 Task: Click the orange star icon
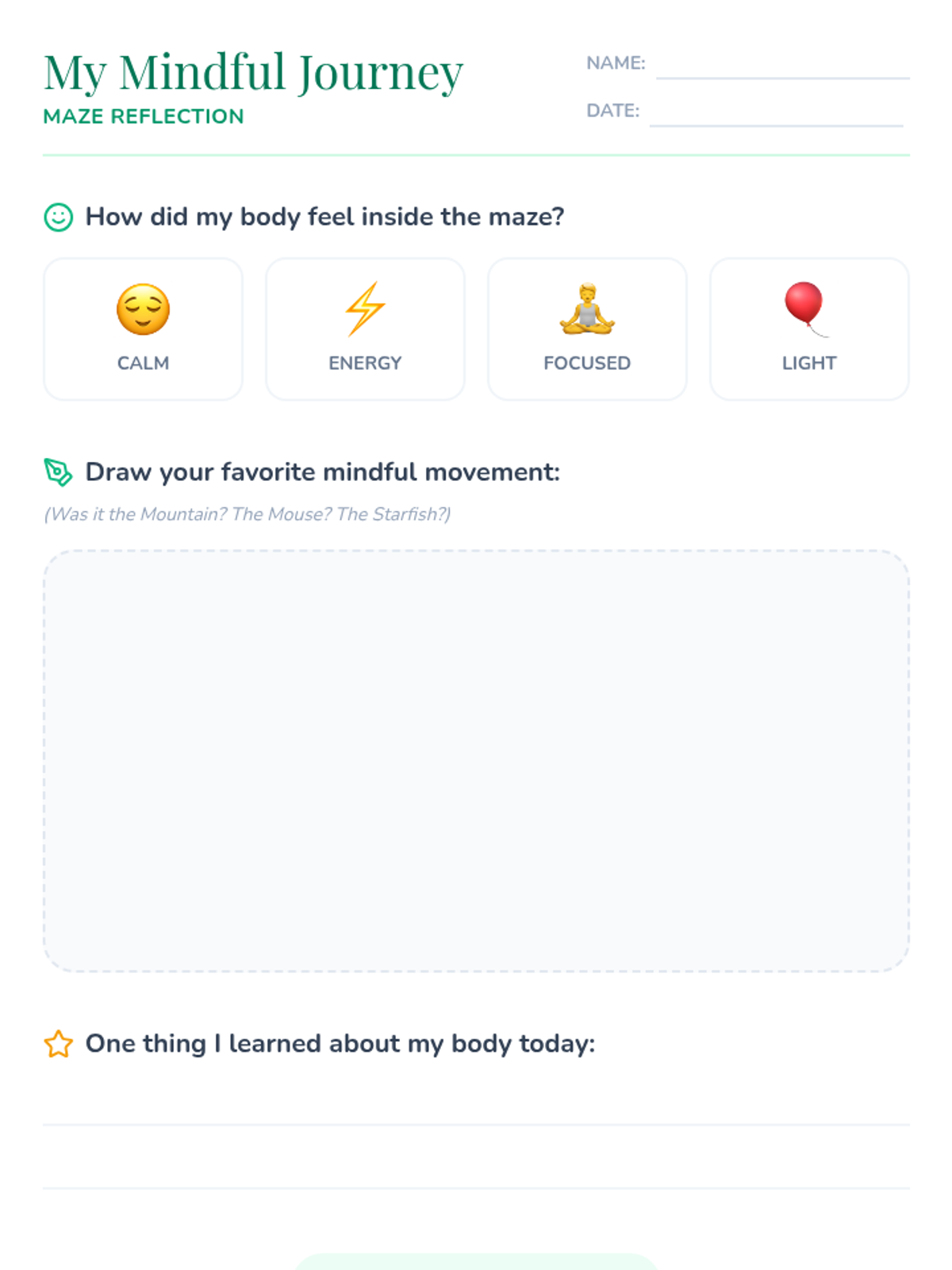58,1044
